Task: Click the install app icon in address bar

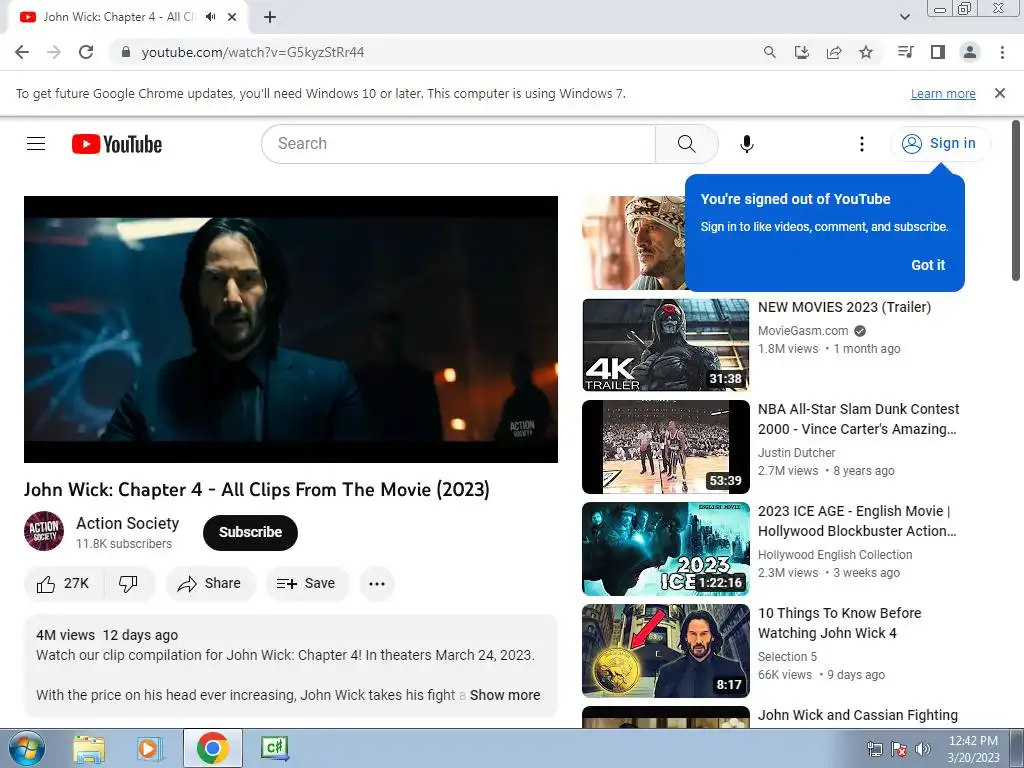Action: coord(802,52)
